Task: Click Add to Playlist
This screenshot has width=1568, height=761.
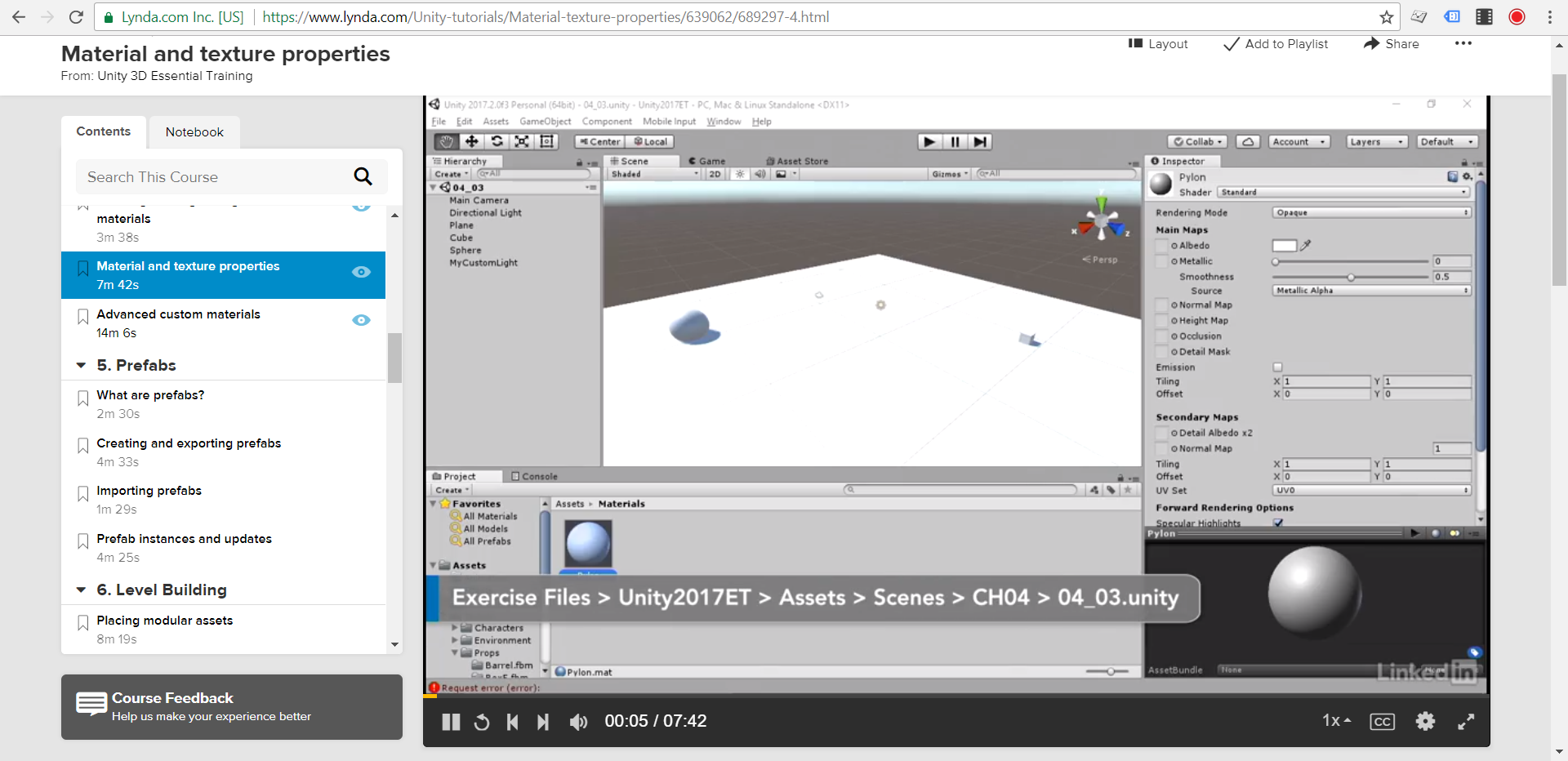Action: [1276, 44]
